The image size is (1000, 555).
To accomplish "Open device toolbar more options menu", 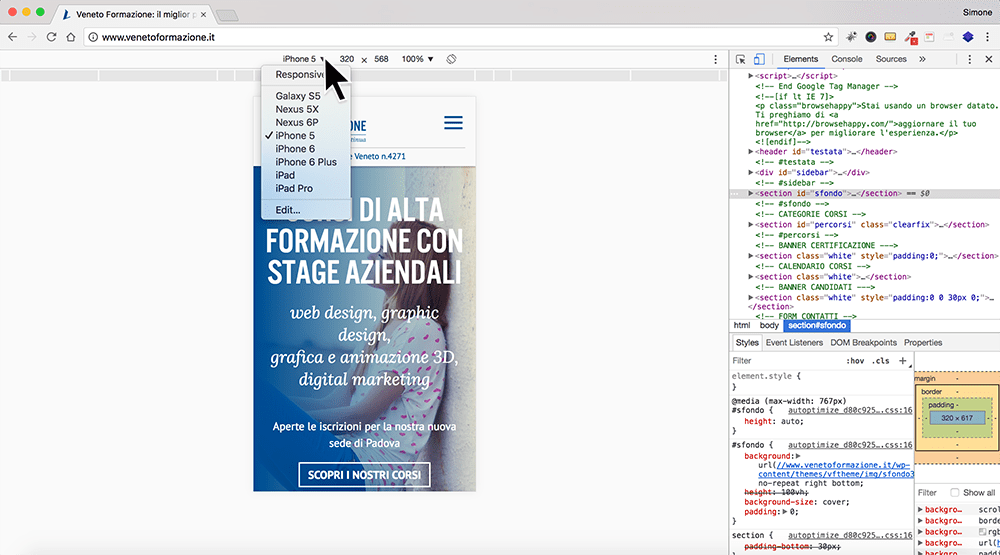I will coord(715,59).
